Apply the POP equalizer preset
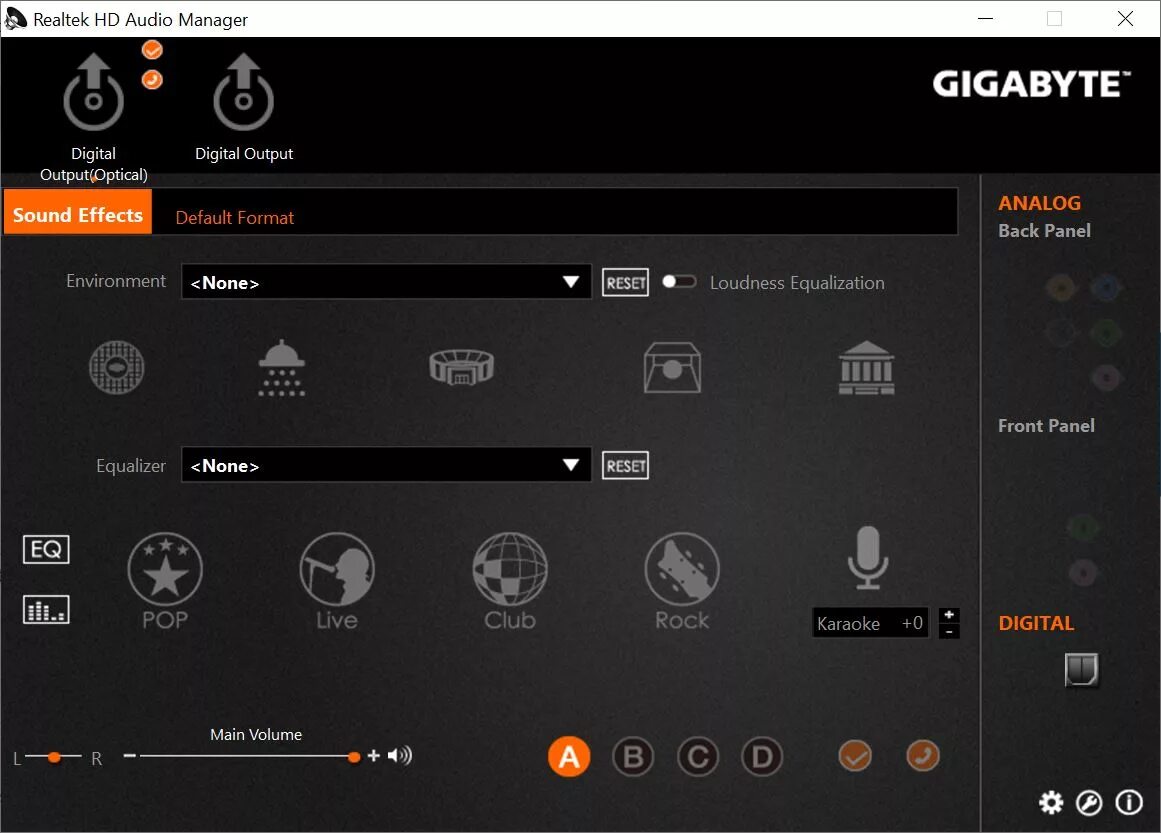The width and height of the screenshot is (1161, 833). point(164,581)
